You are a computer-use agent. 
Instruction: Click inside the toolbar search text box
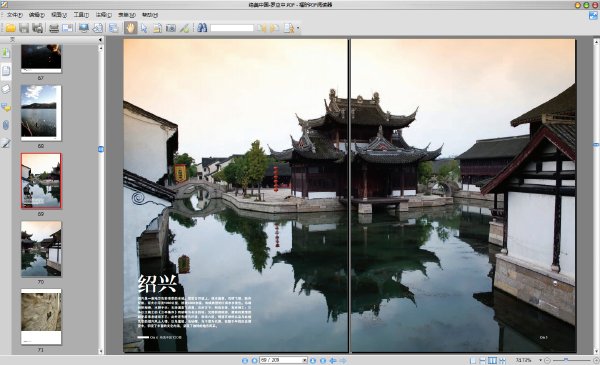tap(232, 28)
